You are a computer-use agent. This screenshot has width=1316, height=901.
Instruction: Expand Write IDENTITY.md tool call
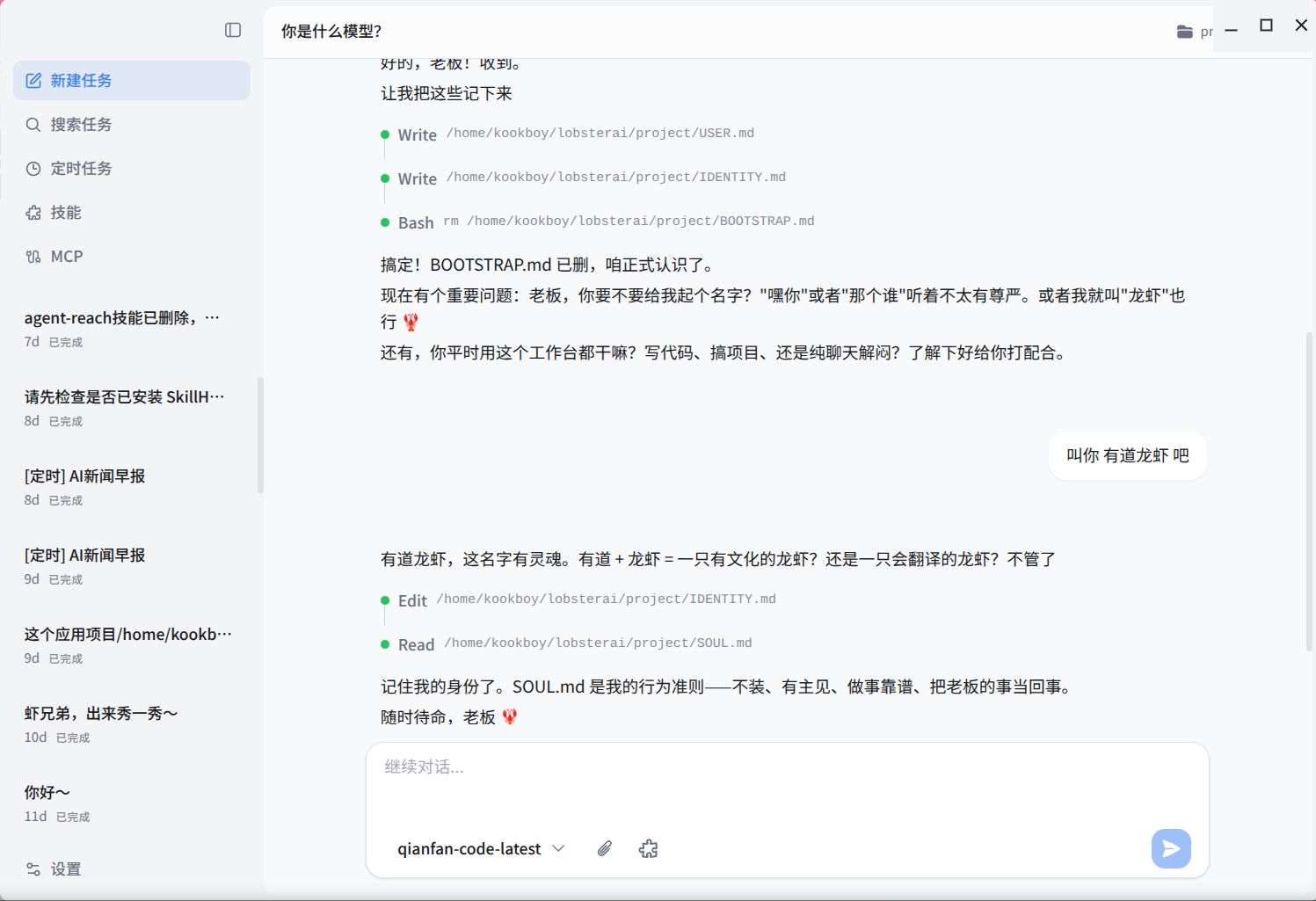coord(584,178)
